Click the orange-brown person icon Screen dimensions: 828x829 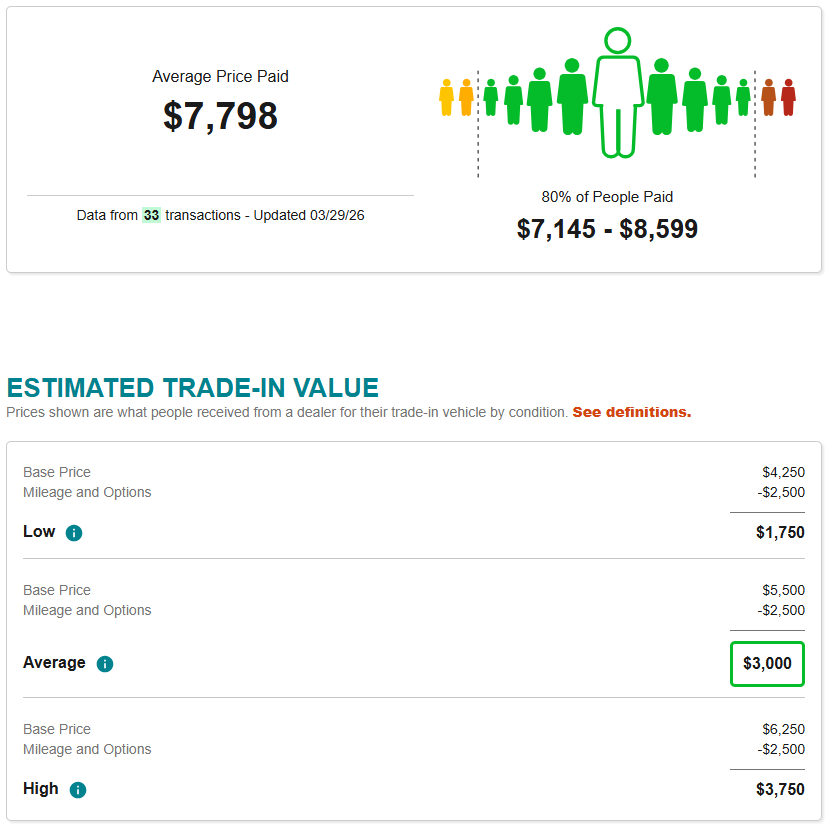(x=768, y=98)
